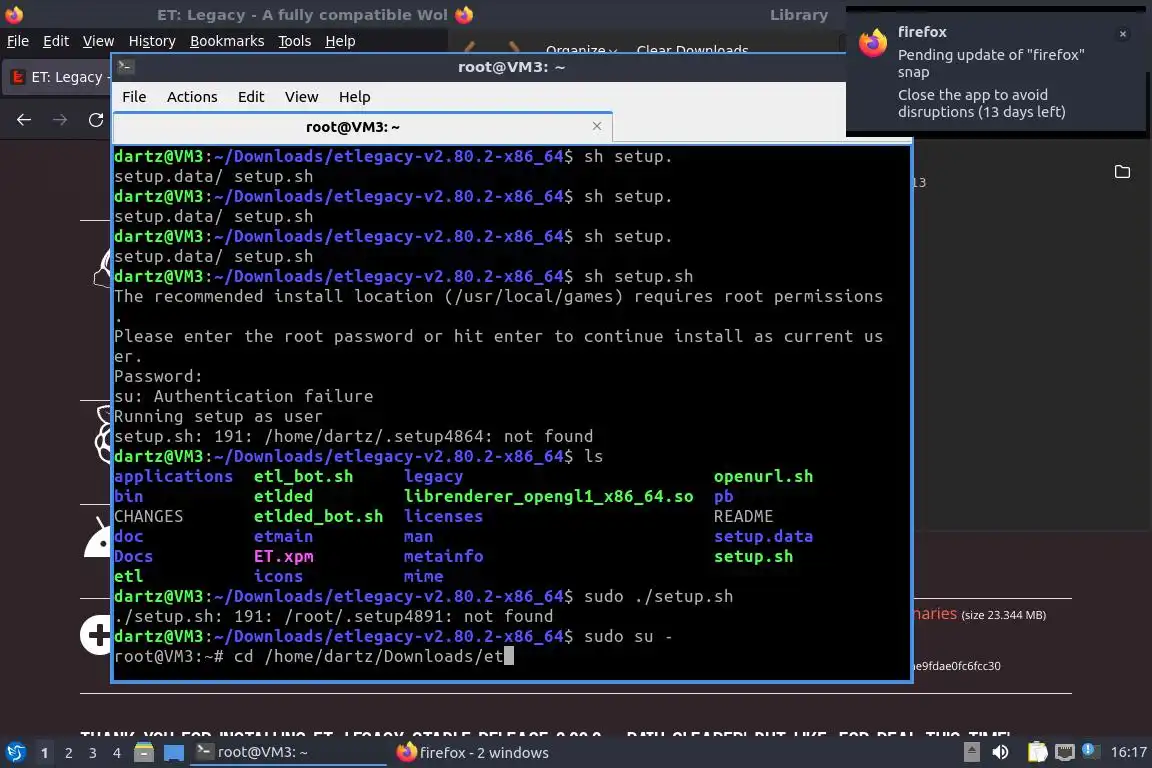This screenshot has height=768, width=1152.
Task: Click the terminal window menu icon
Action: point(125,67)
